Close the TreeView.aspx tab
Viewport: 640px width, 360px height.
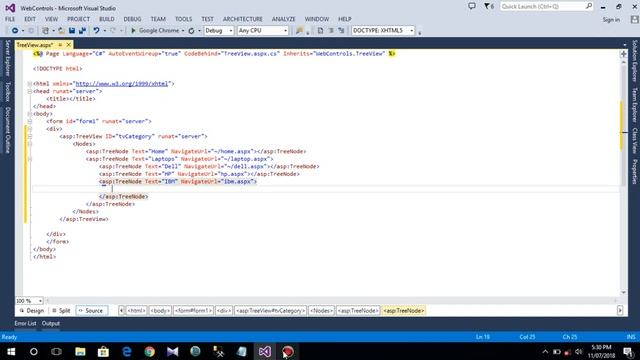click(x=69, y=45)
